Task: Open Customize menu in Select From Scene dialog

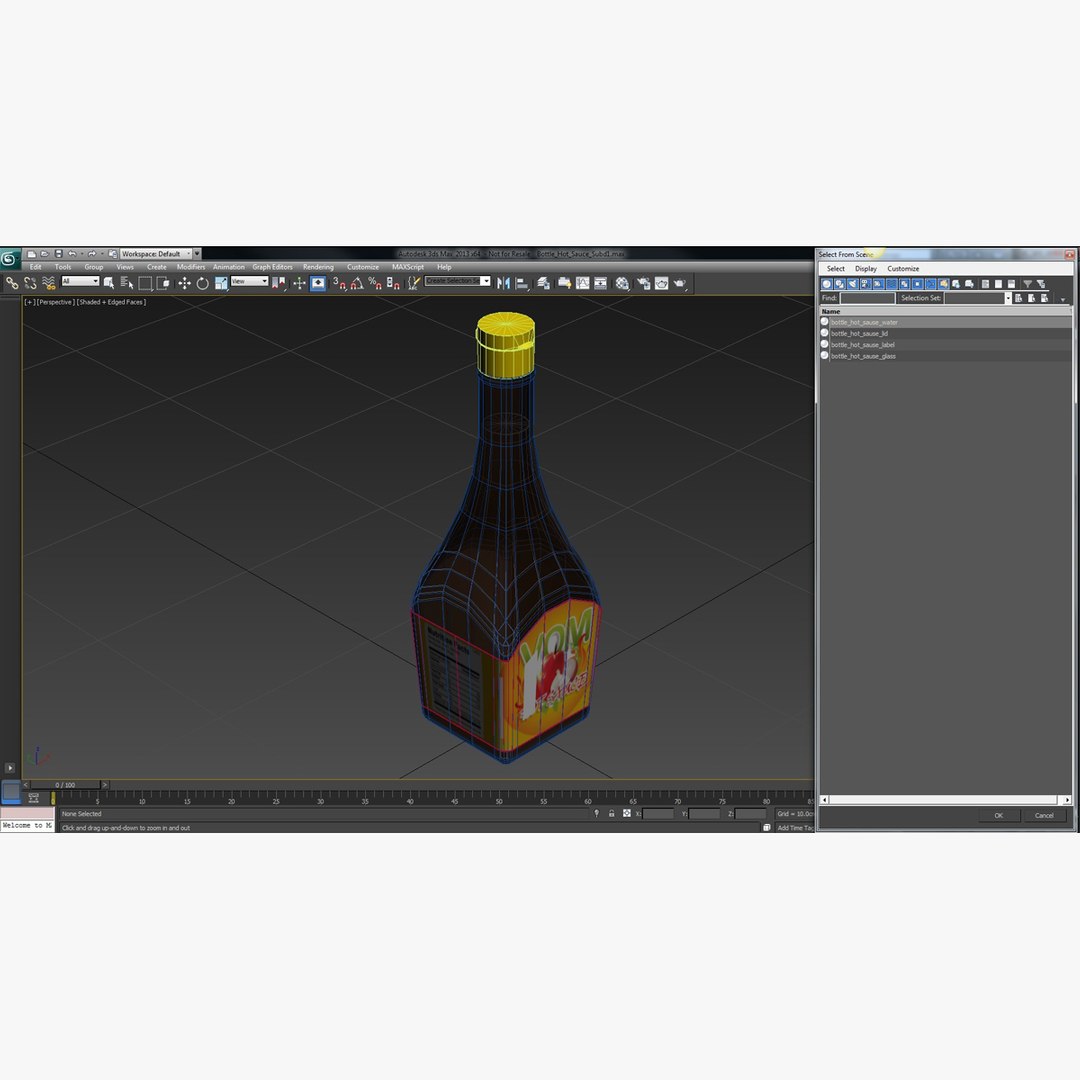Action: [903, 269]
